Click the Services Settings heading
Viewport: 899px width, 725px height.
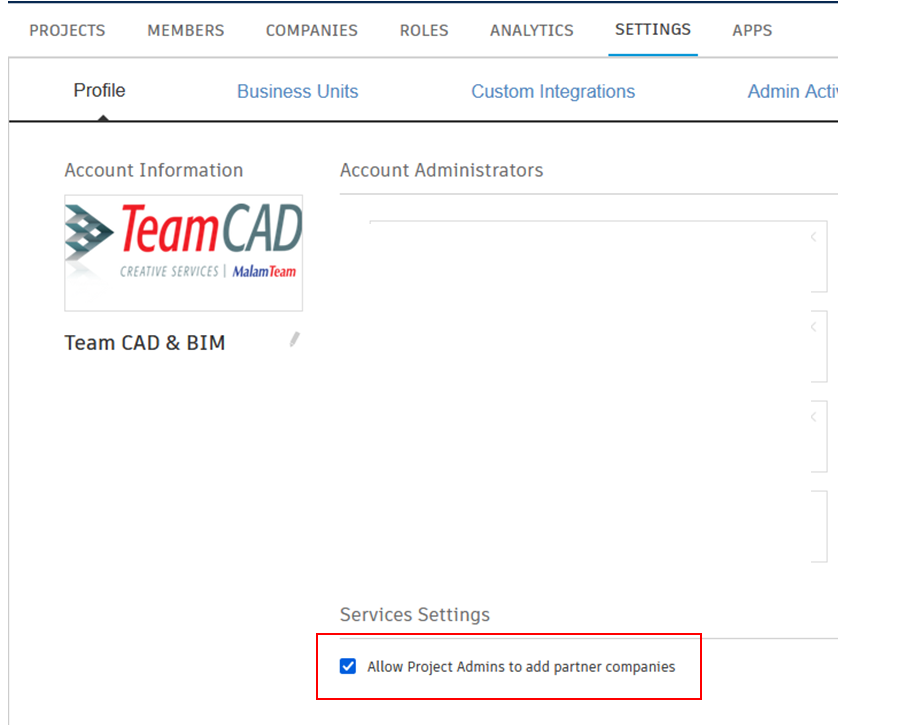pos(415,614)
